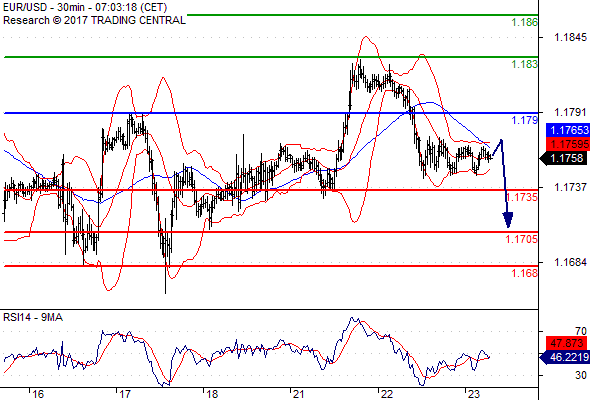
Task: Click the EUR/USD 30min chart title
Action: [x=85, y=7]
